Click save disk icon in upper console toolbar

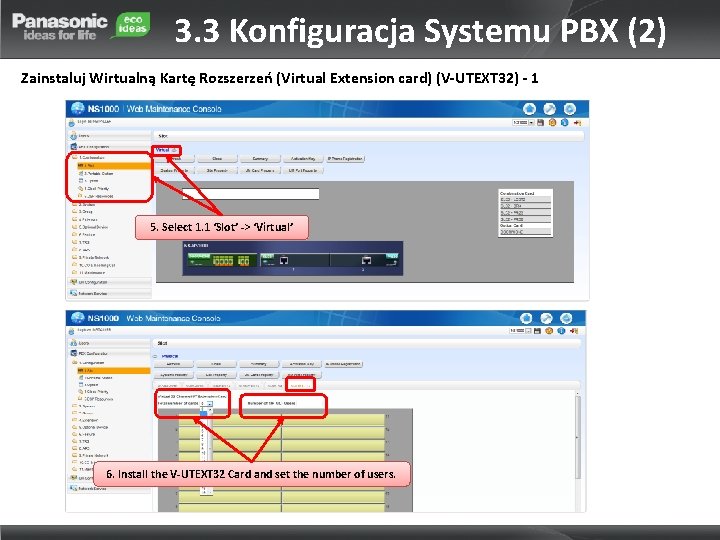click(540, 123)
